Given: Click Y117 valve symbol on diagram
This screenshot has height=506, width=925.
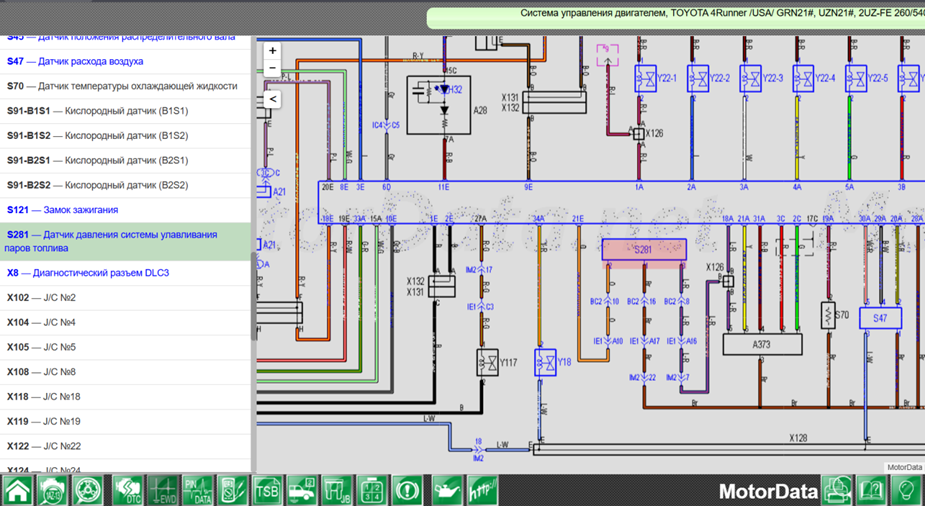Looking at the screenshot, I should click(x=487, y=362).
